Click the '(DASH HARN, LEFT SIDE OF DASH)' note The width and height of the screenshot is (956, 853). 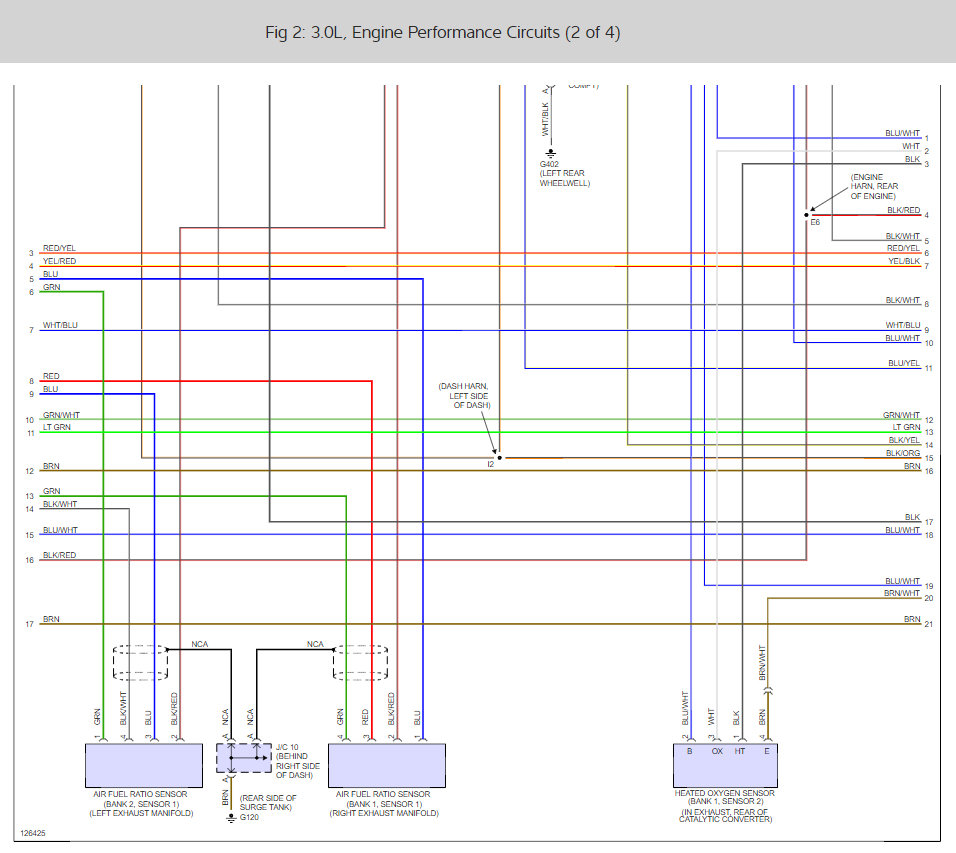point(464,396)
